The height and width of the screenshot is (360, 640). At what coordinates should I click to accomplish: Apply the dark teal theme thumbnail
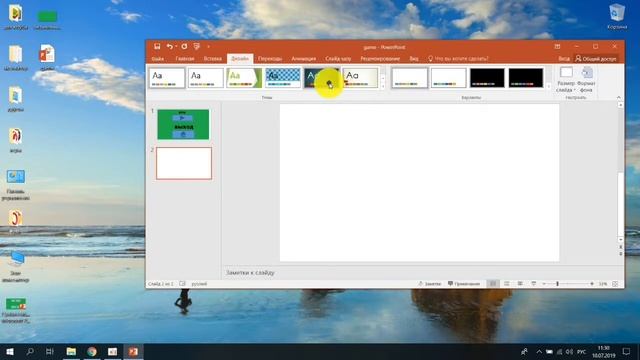tap(321, 78)
